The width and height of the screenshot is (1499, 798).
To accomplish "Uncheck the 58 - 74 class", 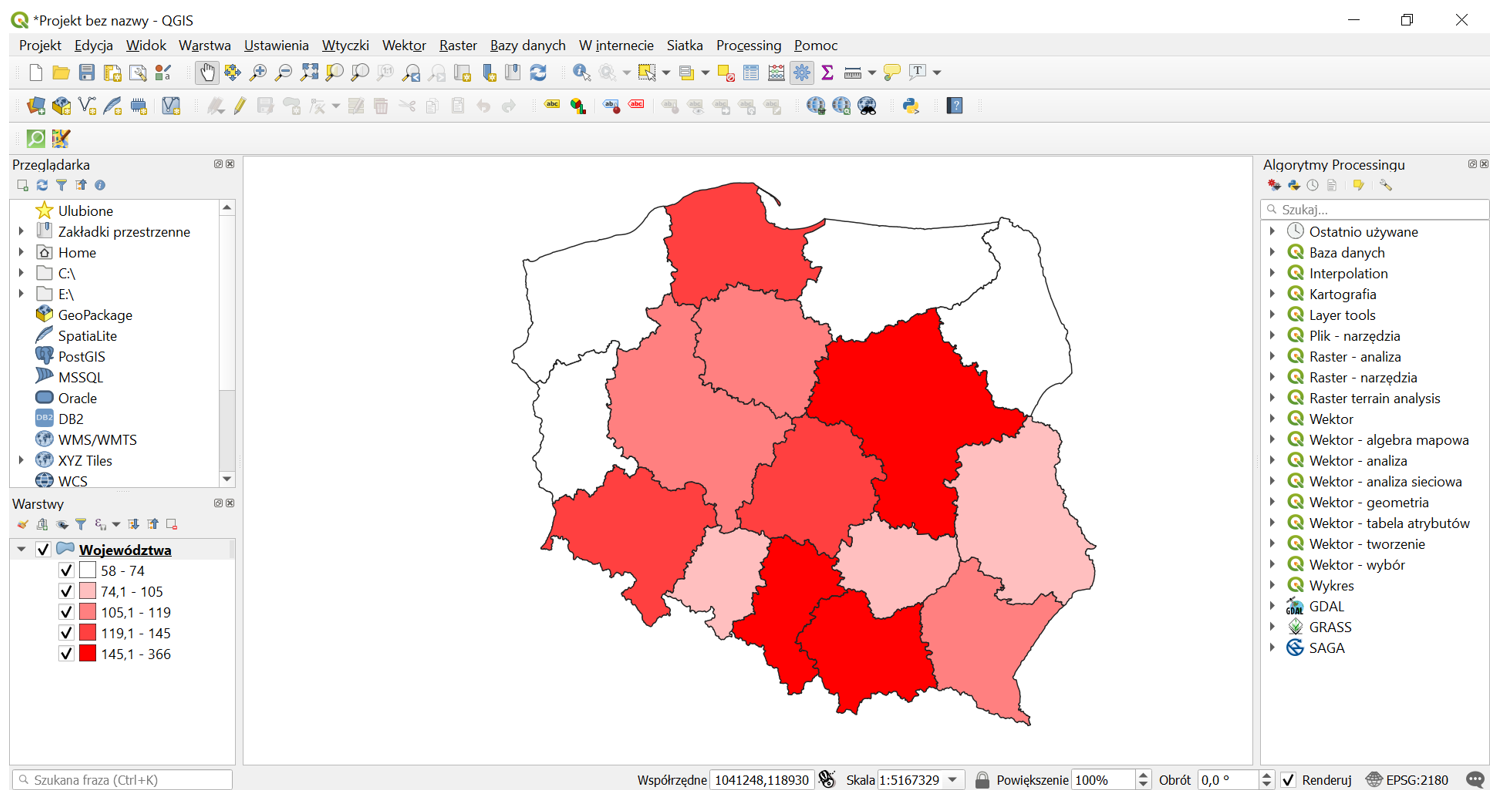I will click(65, 570).
